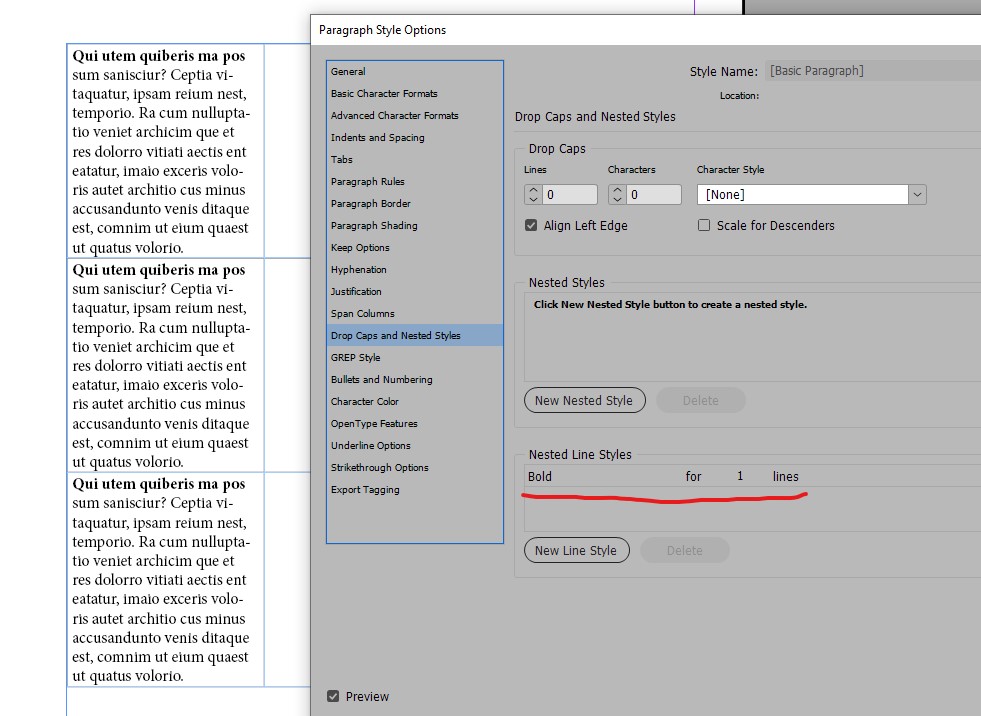This screenshot has height=716, width=981.
Task: Click the Paragraph Style Options title bar
Action: click(646, 30)
